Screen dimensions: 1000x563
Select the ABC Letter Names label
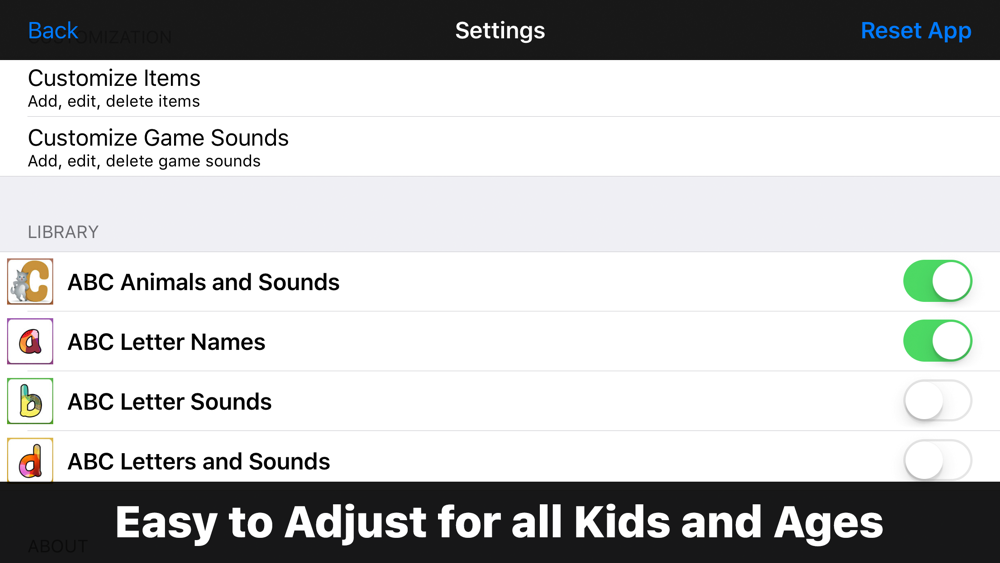[166, 342]
